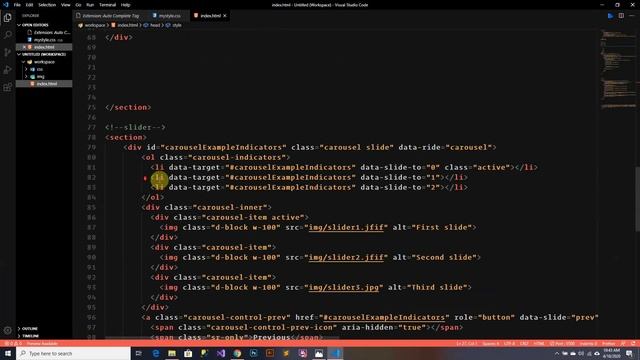Open Google Chrome from taskbar
This screenshot has width=640, height=360.
pyautogui.click(x=237, y=353)
